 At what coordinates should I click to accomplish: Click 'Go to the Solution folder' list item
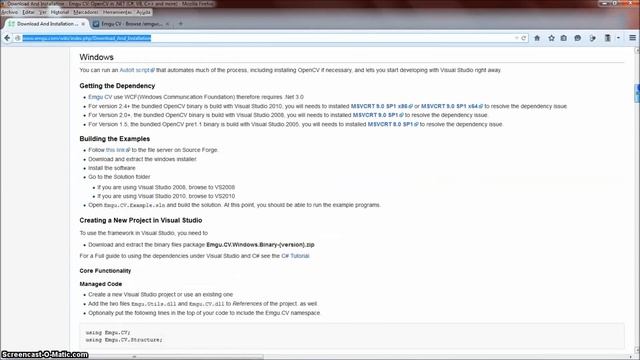click(x=119, y=177)
